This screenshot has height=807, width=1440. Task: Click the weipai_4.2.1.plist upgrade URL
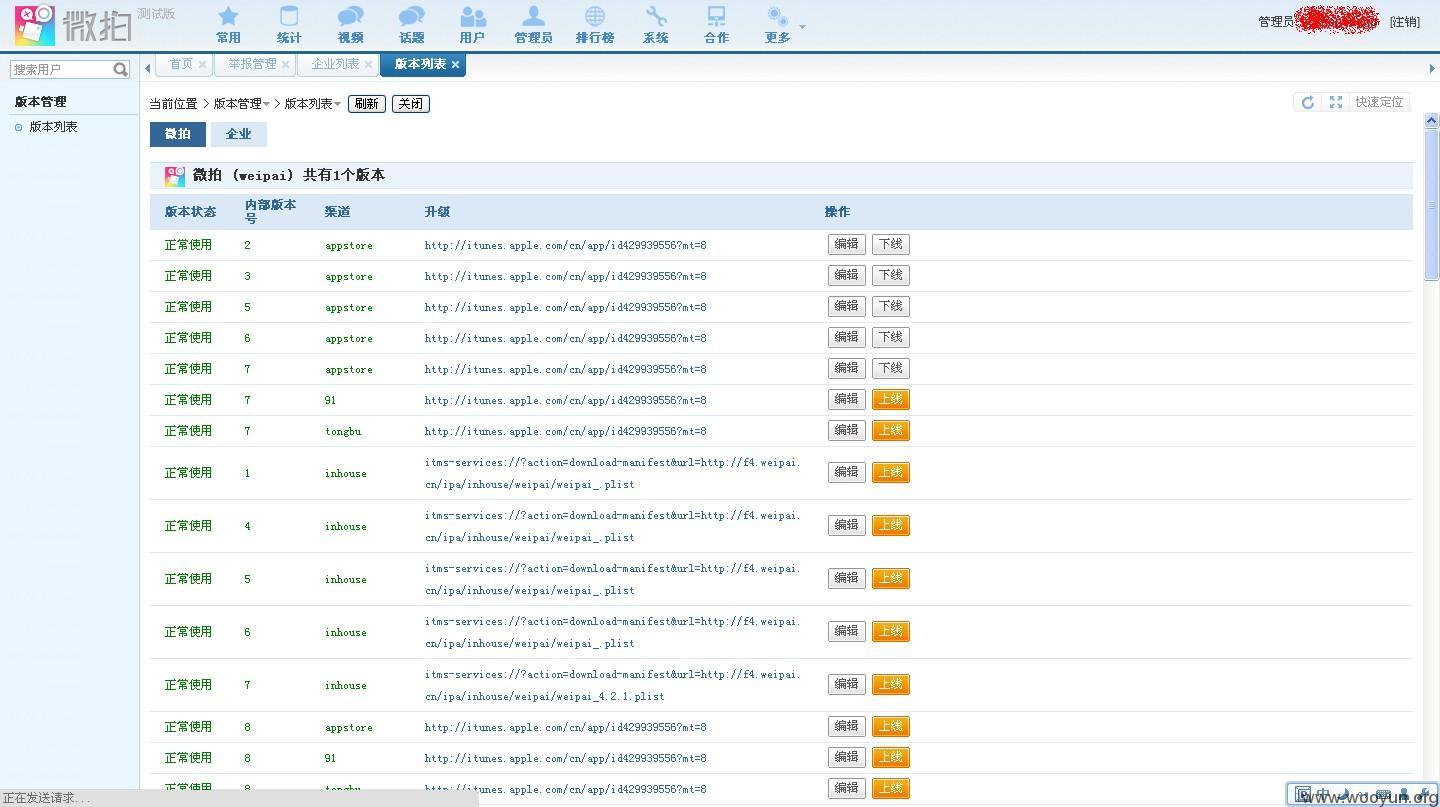pos(612,685)
